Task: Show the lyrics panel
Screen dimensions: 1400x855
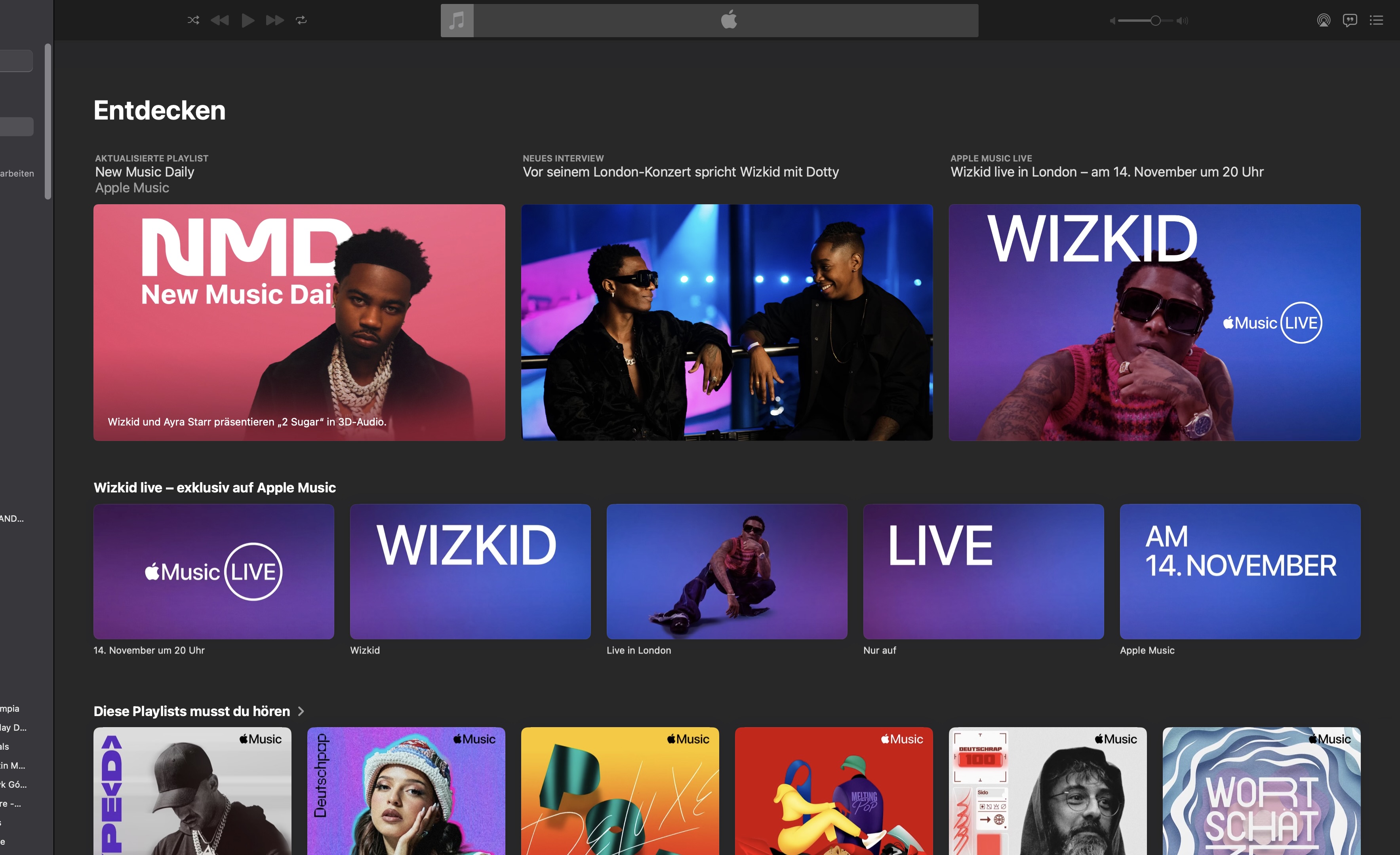Action: click(x=1349, y=21)
